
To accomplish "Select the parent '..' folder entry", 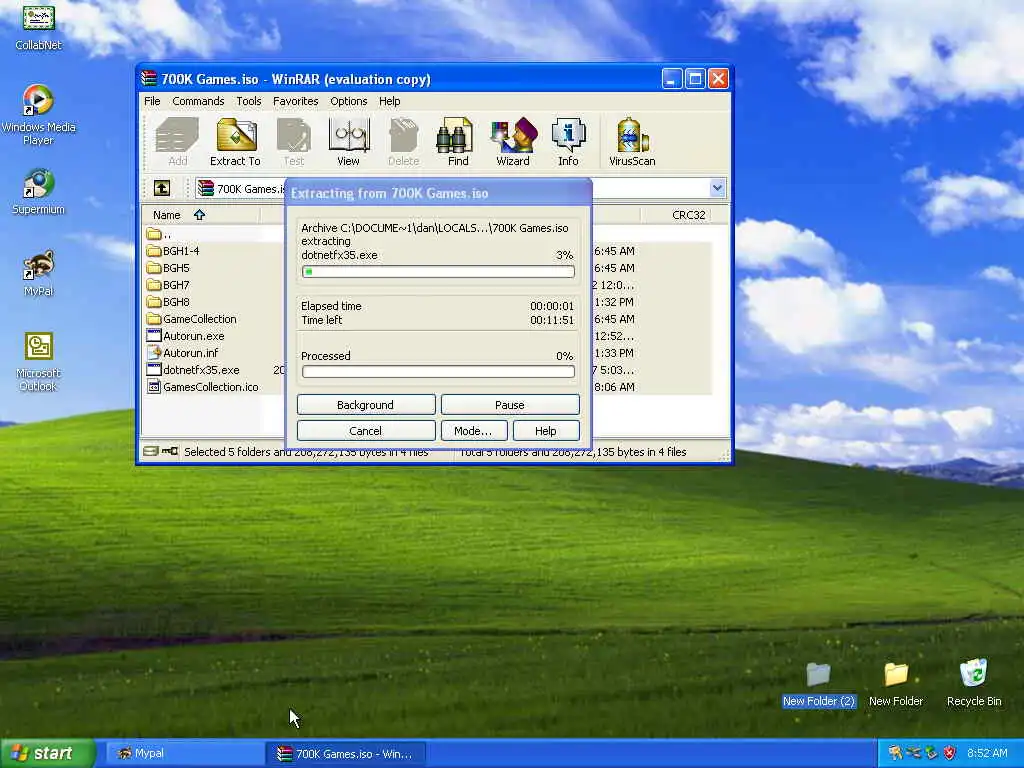I will (x=159, y=234).
